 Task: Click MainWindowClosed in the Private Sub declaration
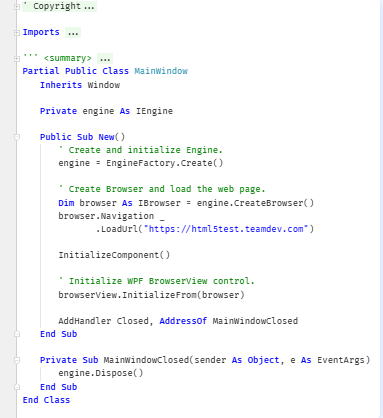click(x=146, y=360)
